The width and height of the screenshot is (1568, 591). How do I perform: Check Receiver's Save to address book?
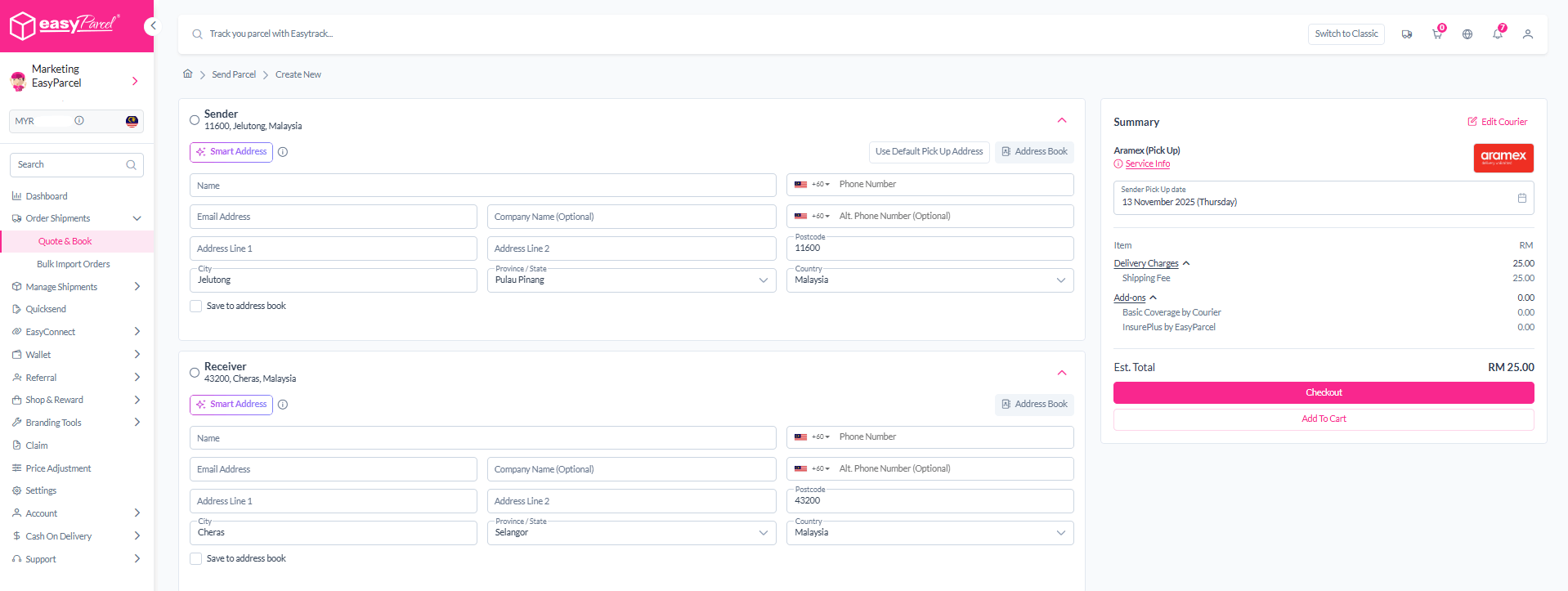(x=196, y=559)
